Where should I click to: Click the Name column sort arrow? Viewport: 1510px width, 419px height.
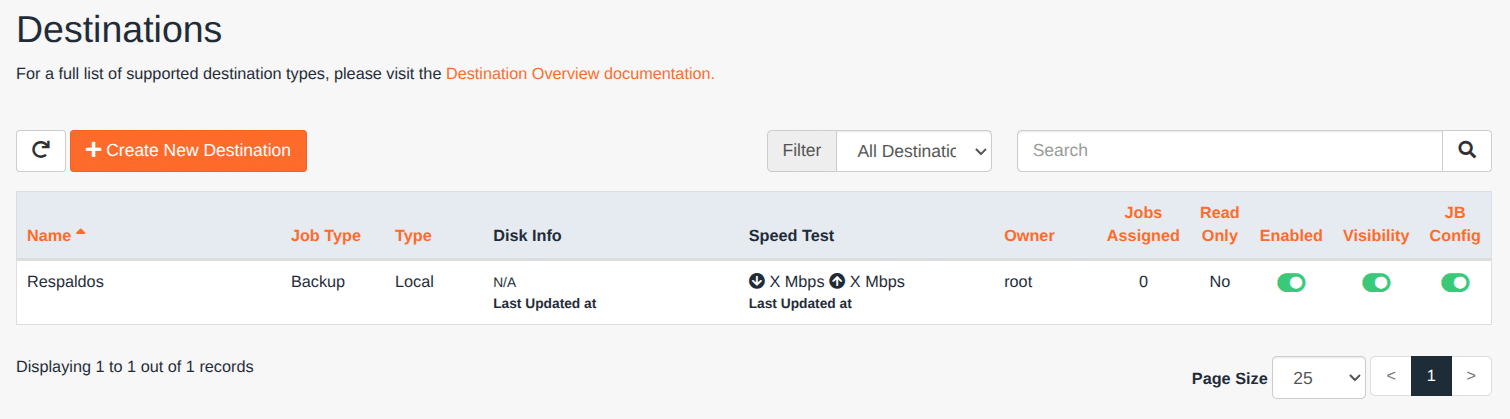(x=81, y=233)
